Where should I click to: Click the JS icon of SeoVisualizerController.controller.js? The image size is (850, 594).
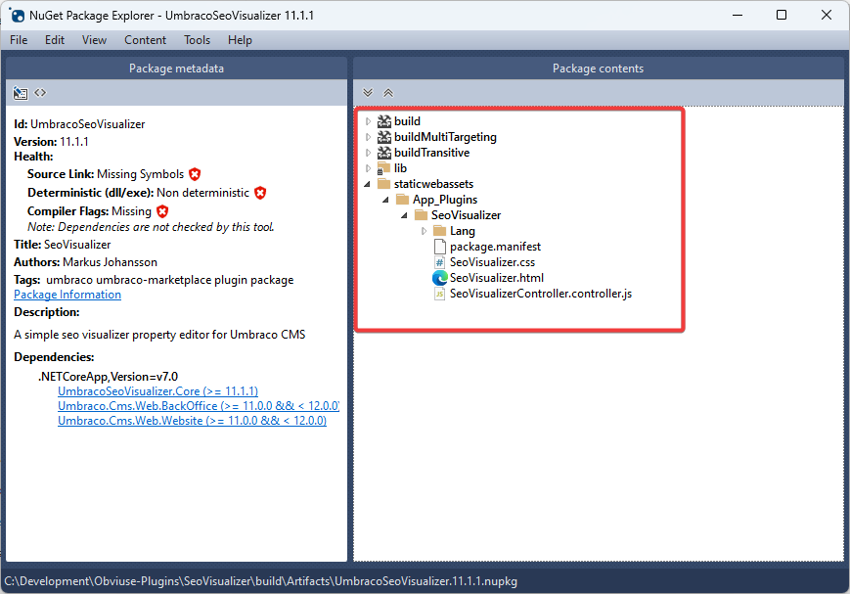pyautogui.click(x=440, y=294)
